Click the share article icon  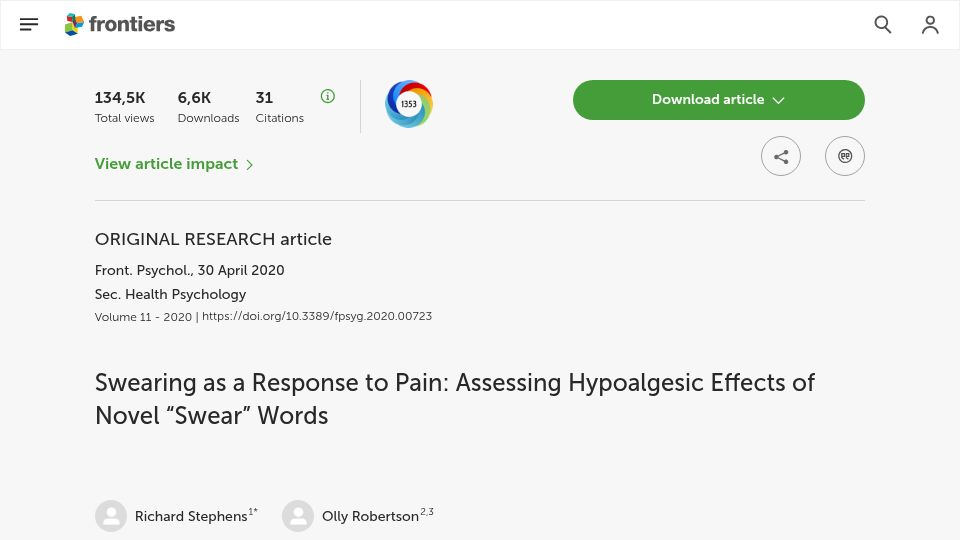tap(781, 156)
